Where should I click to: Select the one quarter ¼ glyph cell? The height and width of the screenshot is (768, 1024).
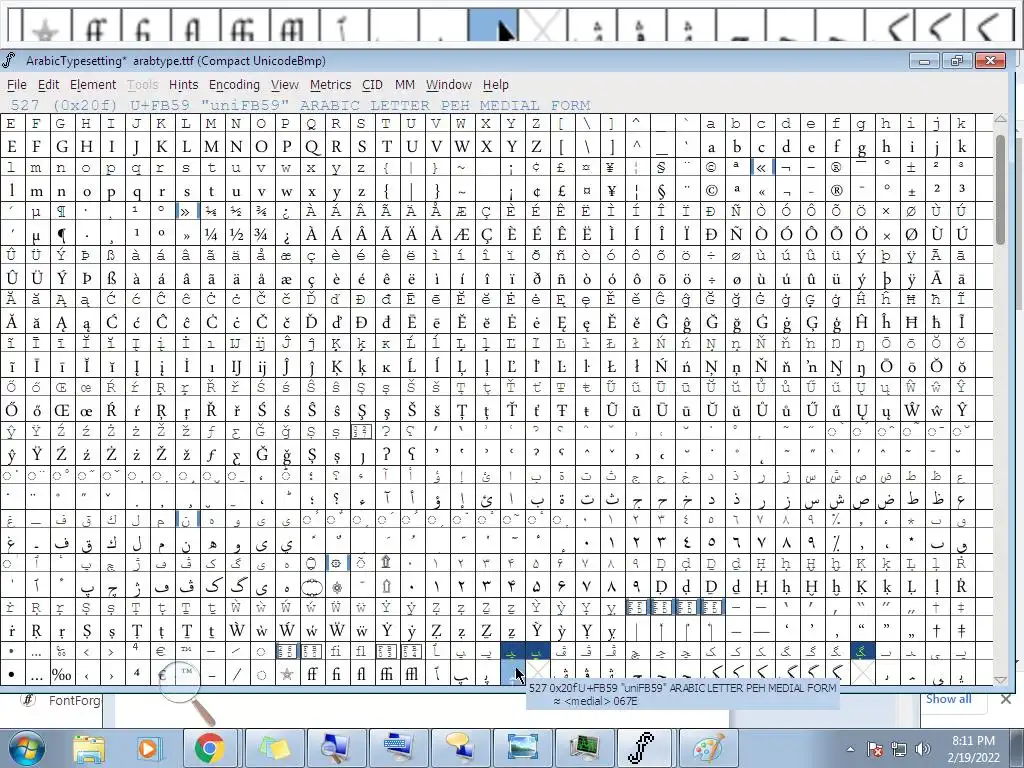[x=211, y=234]
